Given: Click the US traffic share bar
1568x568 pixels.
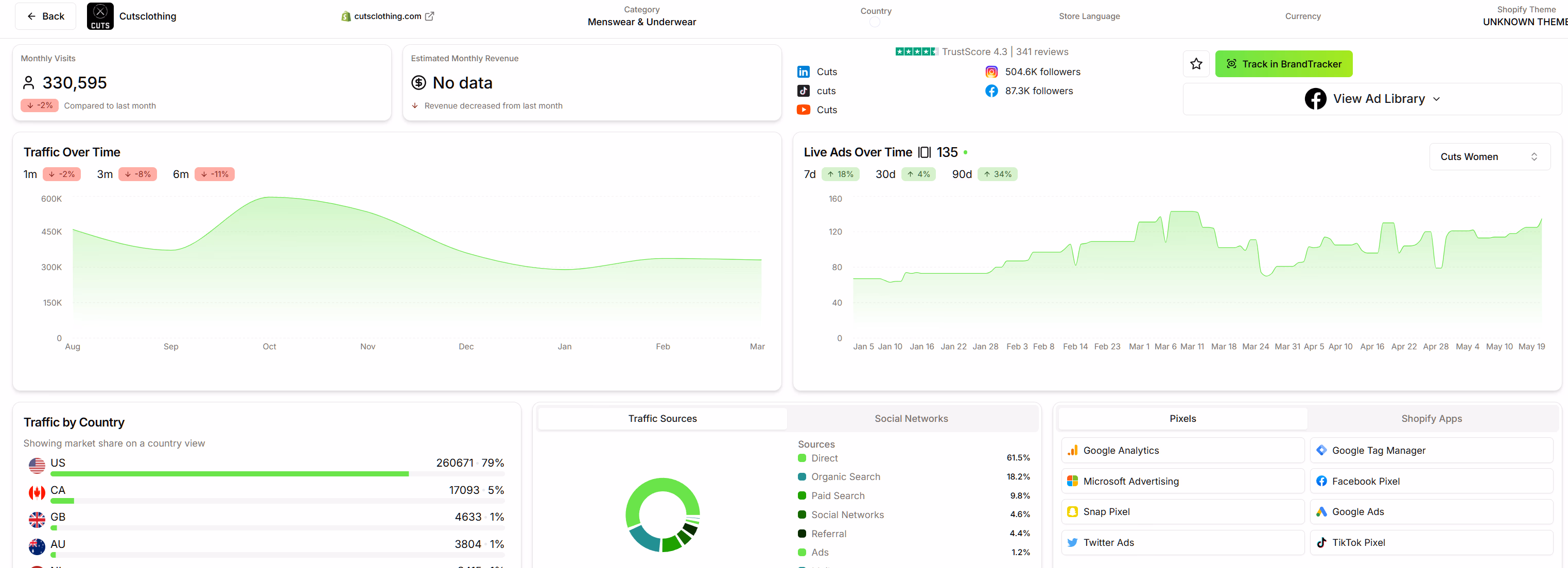Looking at the screenshot, I should coord(277,474).
